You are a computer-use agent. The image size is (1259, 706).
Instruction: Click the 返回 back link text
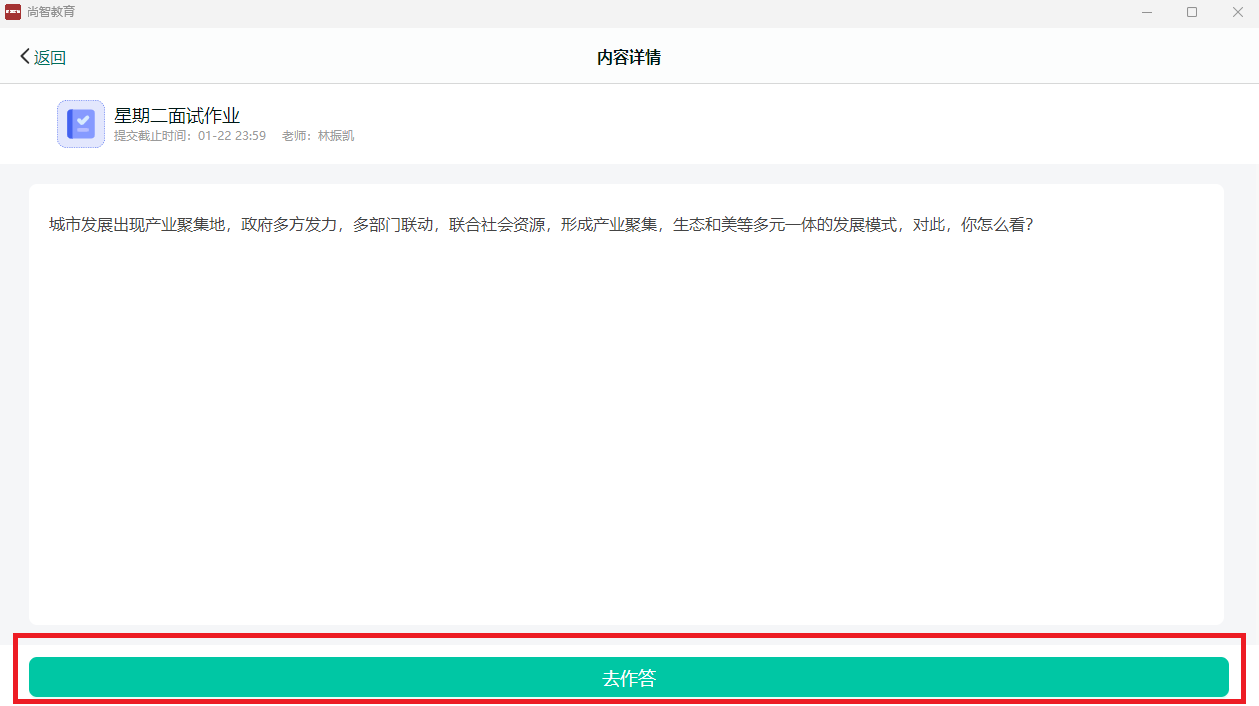coord(50,58)
